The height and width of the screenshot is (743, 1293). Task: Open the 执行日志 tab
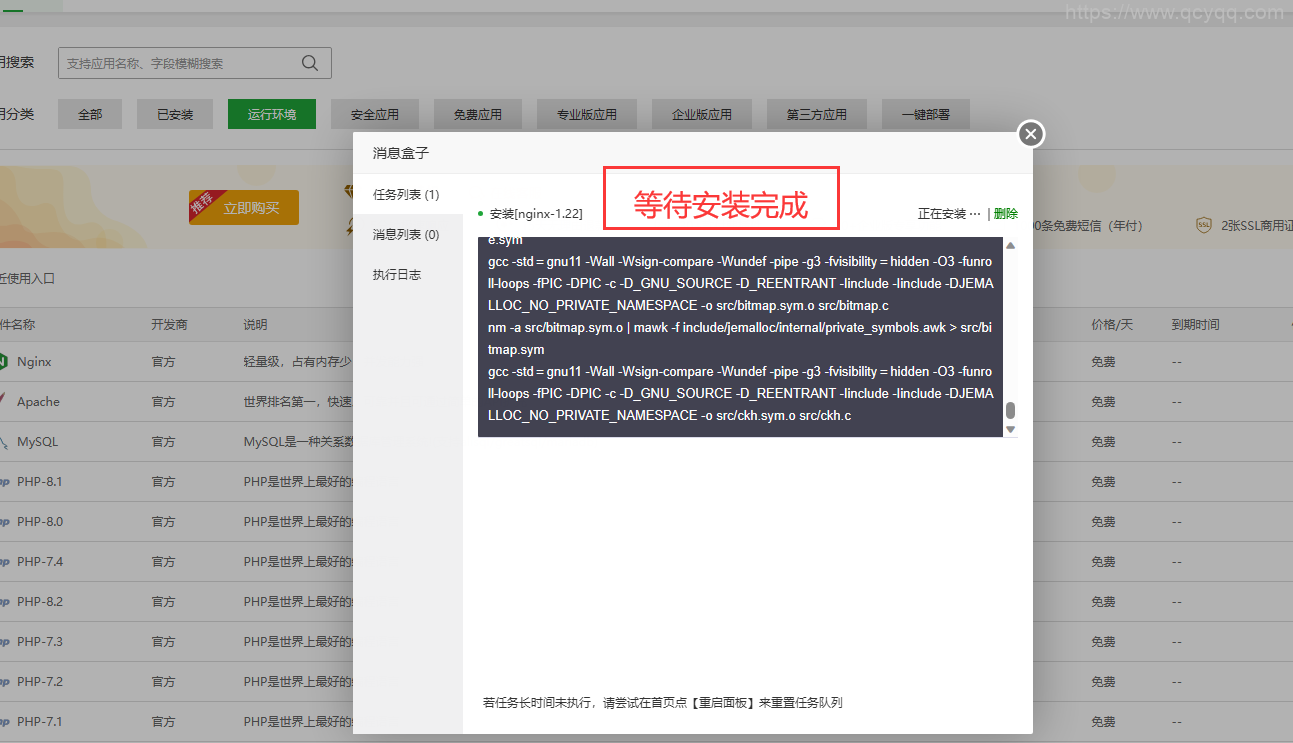[397, 274]
